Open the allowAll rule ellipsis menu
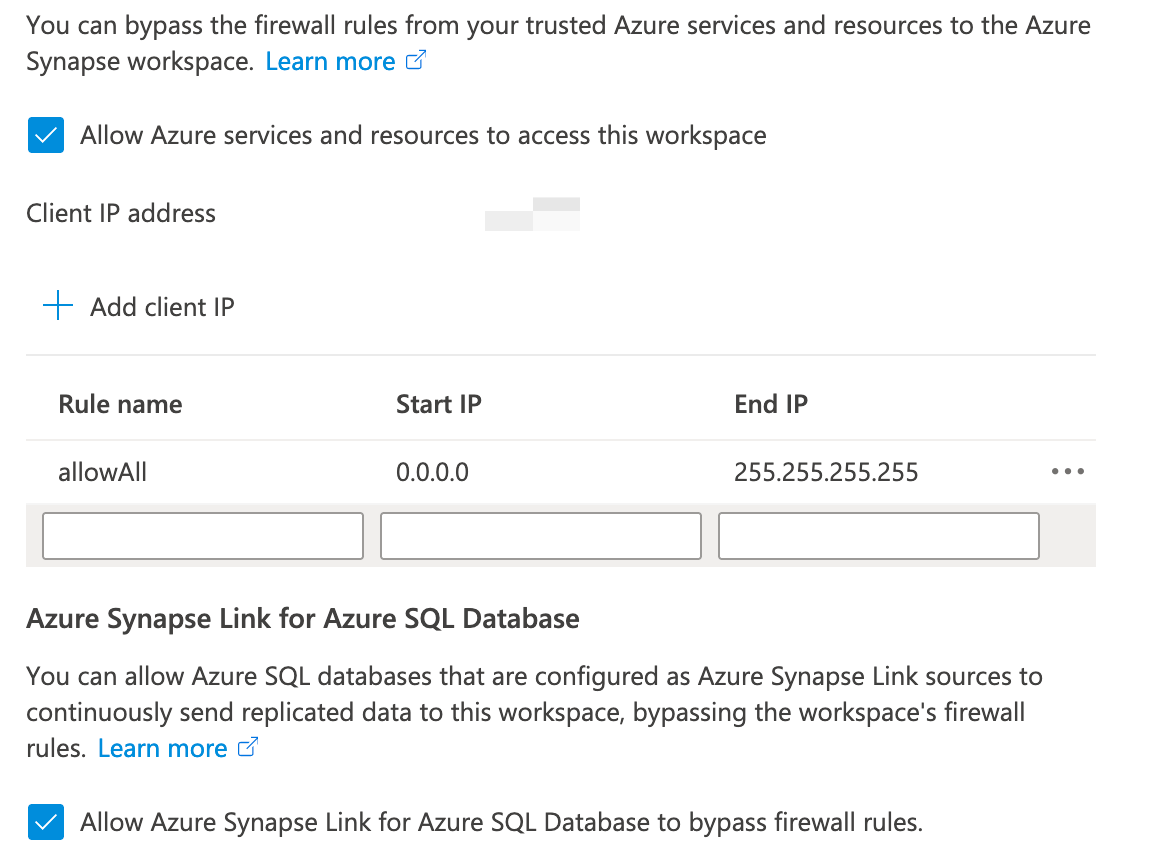Screen dimensions: 1152x864 point(1067,471)
